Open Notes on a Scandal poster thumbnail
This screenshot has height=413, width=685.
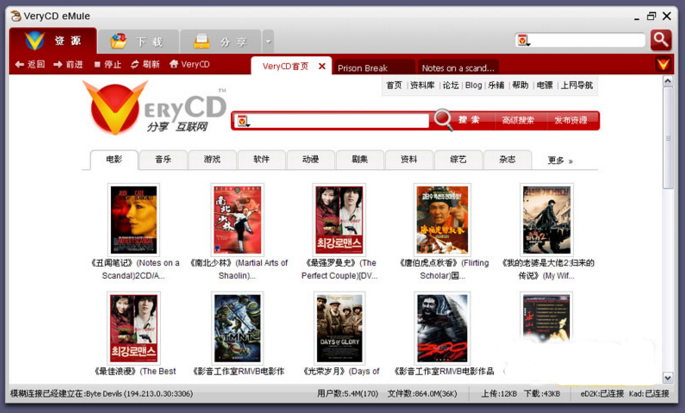pyautogui.click(x=134, y=220)
